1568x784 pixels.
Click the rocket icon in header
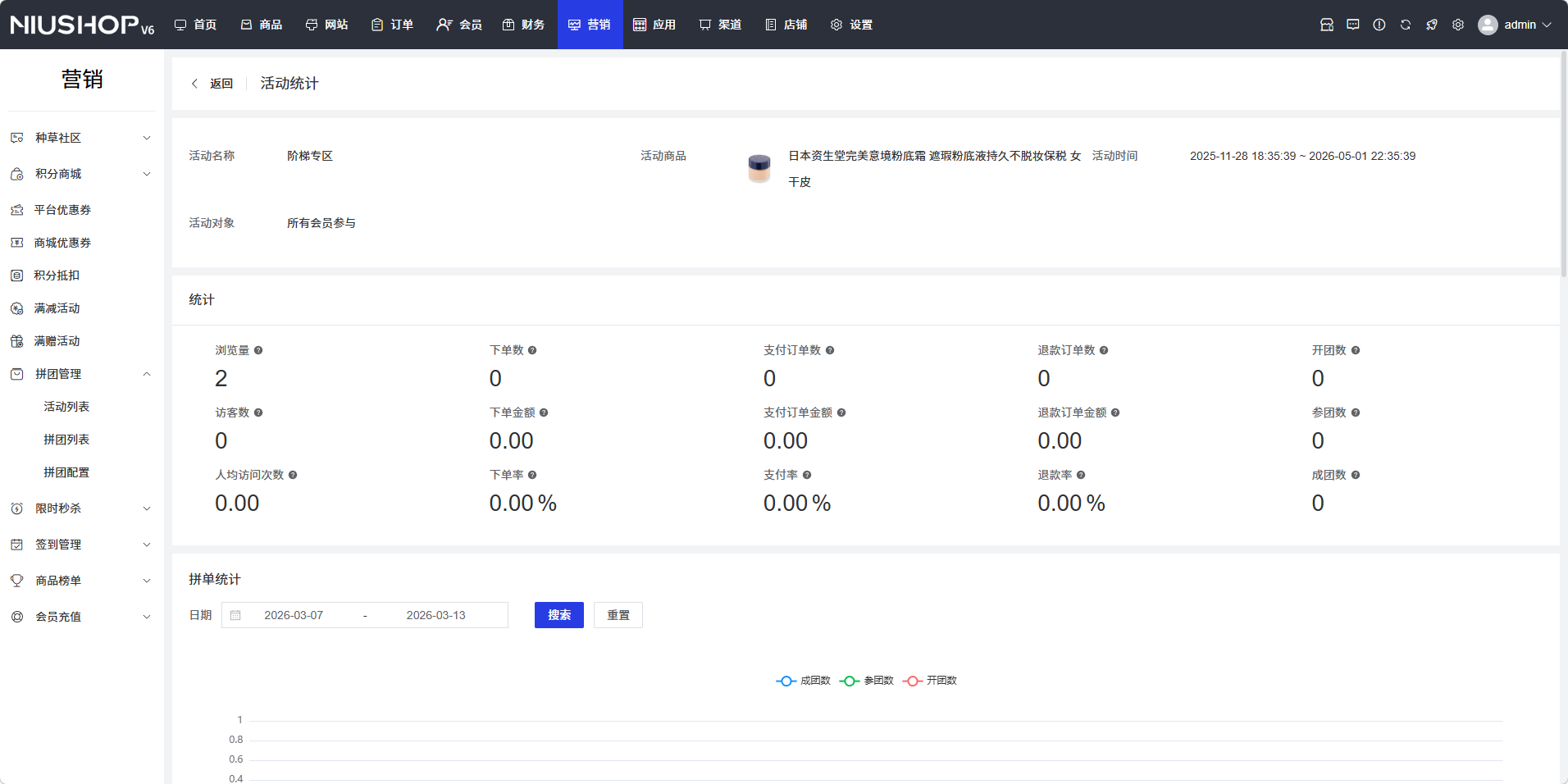tap(1431, 25)
